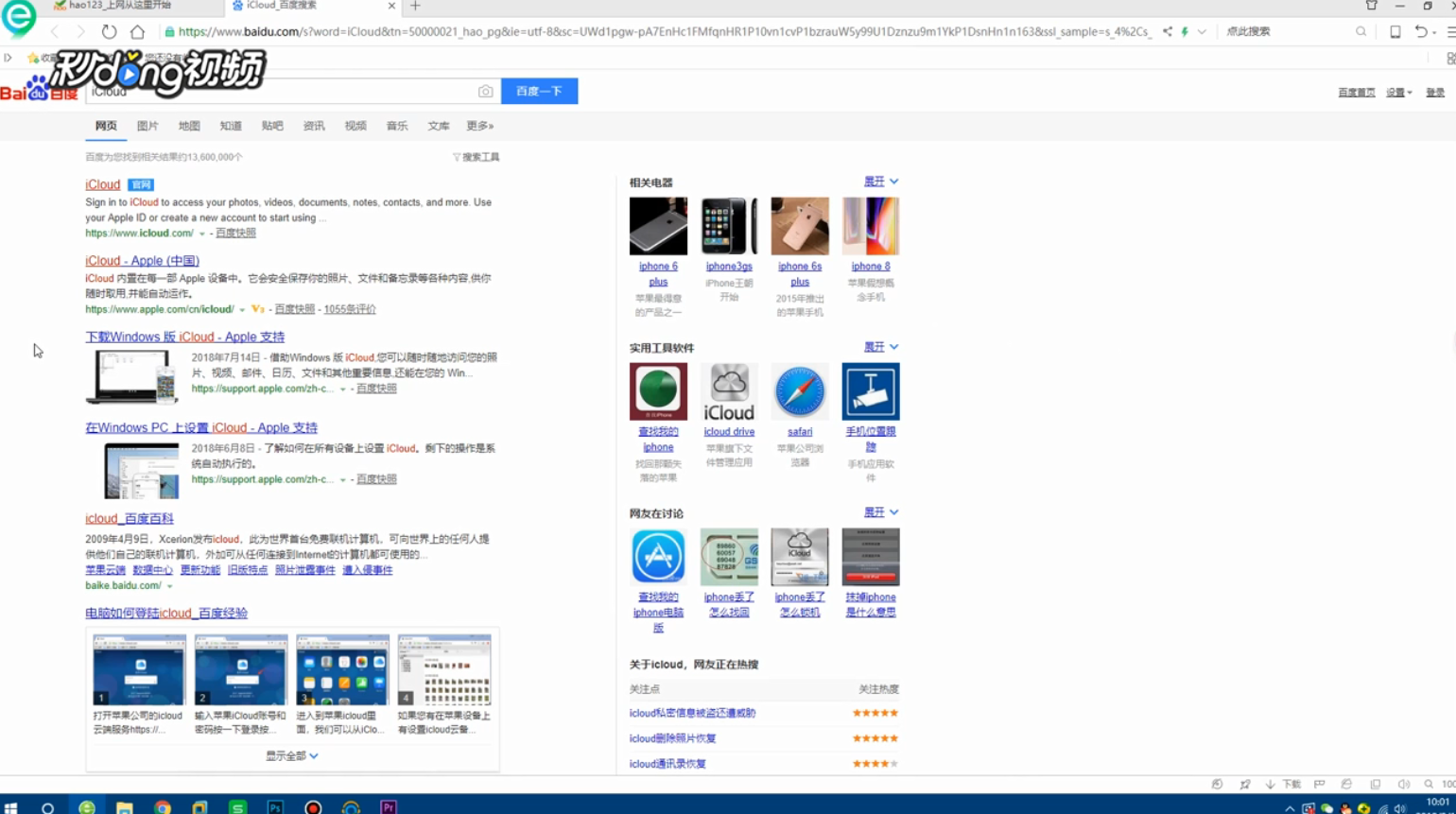Click the 1055条评价 reviews link
The width and height of the screenshot is (1456, 814).
350,309
